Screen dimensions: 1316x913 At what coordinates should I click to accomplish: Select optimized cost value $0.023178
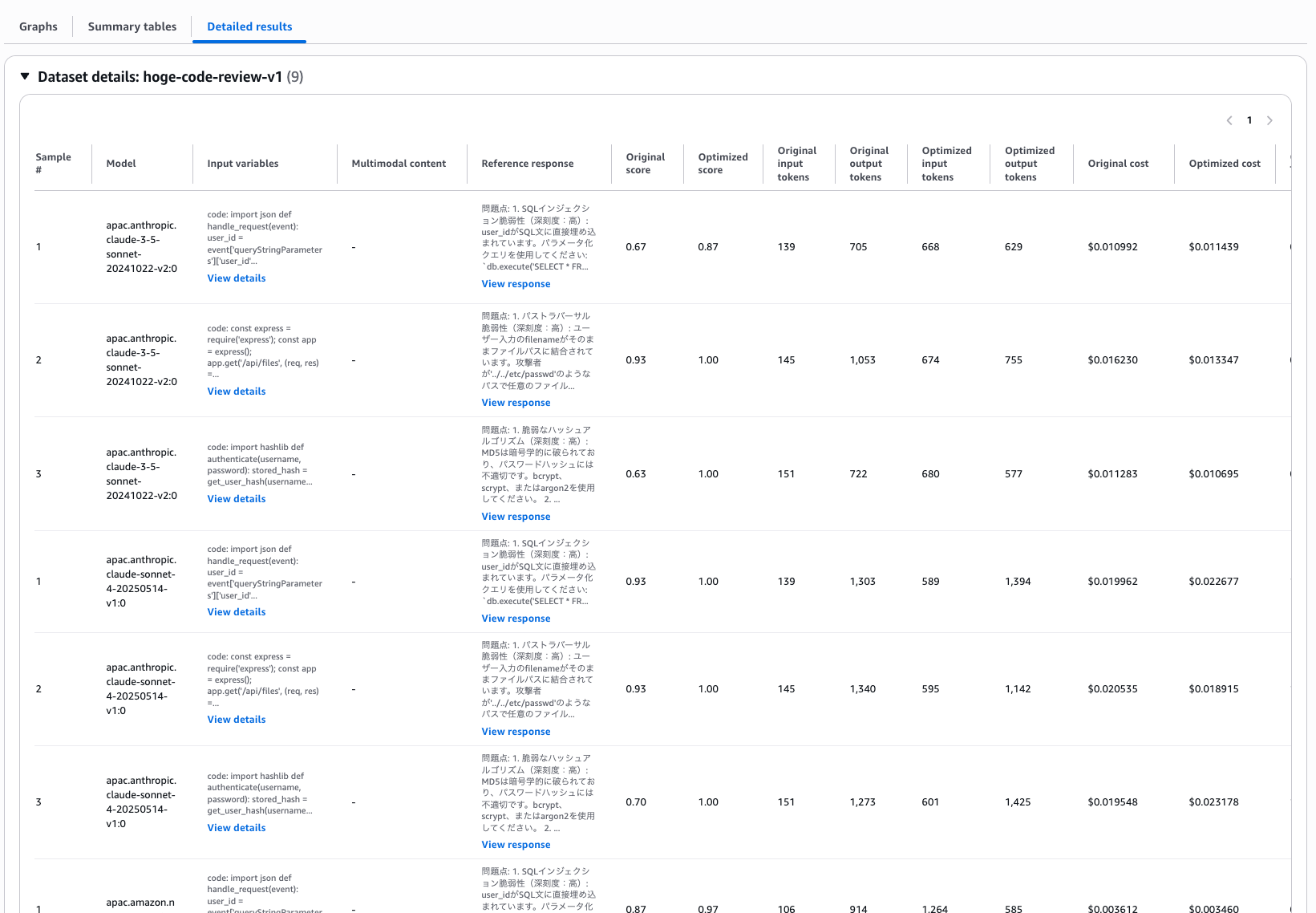tap(1213, 802)
